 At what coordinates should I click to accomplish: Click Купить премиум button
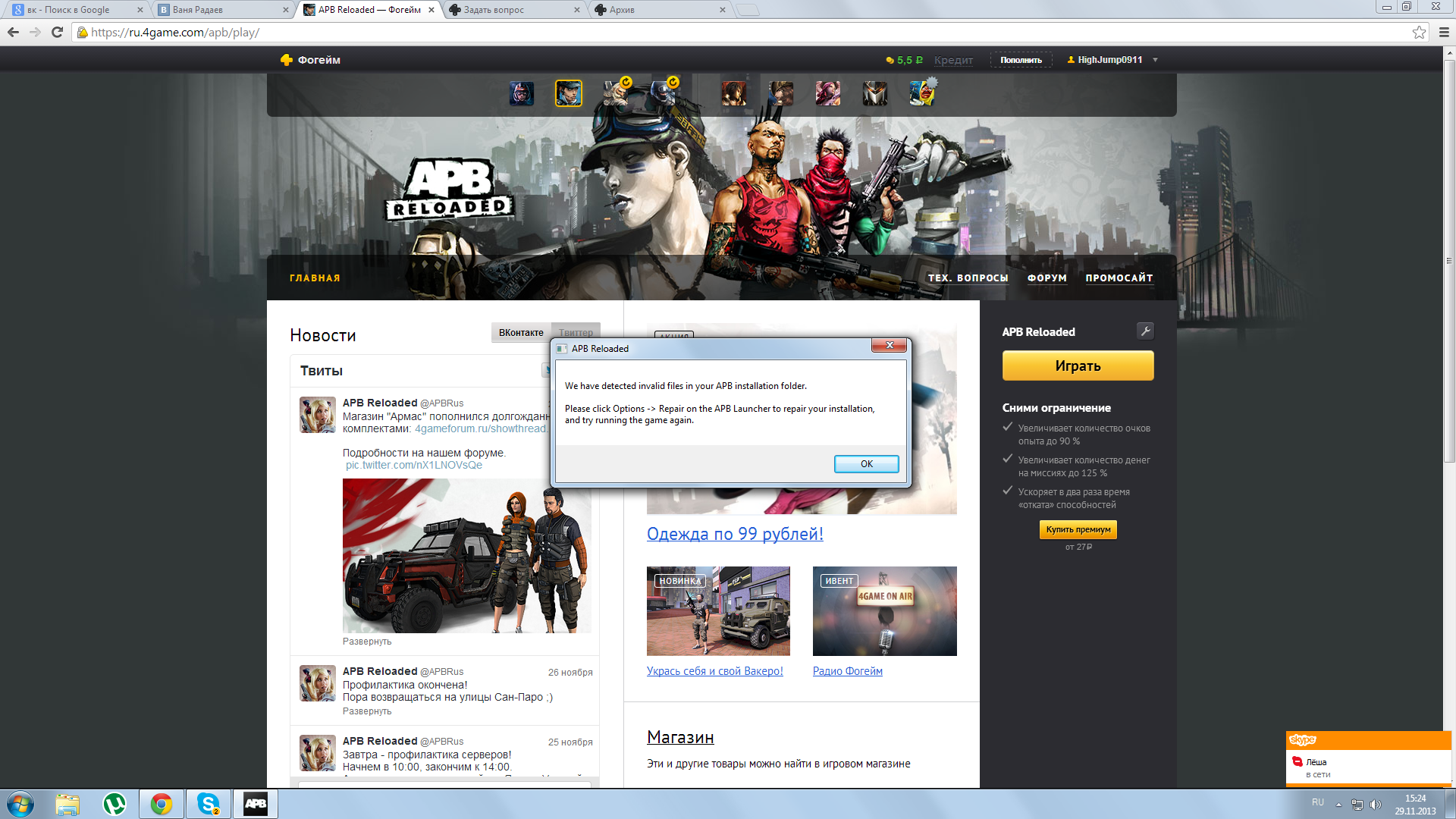(x=1078, y=529)
